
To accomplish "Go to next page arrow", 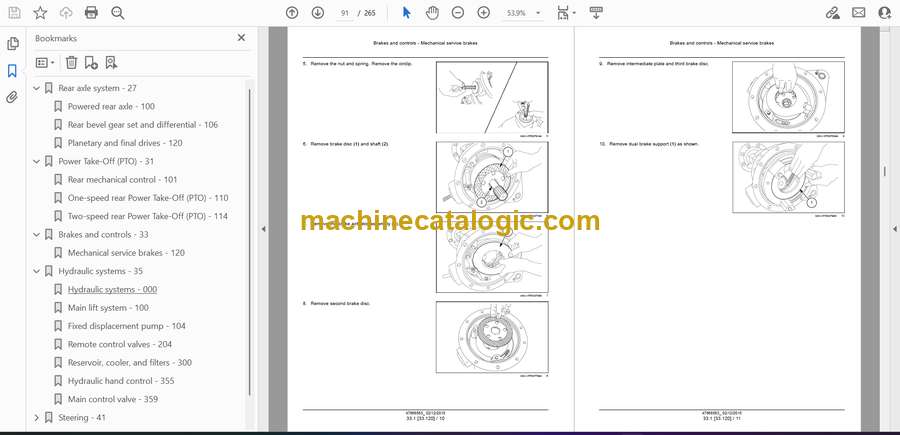I will click(x=317, y=13).
